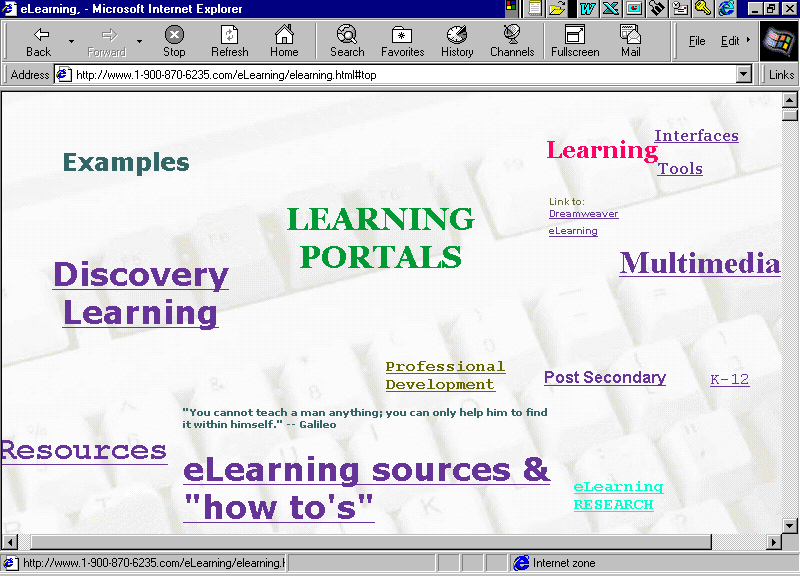Screen dimensions: 800x576
Task: Click the page icon in the address bar
Action: coord(63,74)
